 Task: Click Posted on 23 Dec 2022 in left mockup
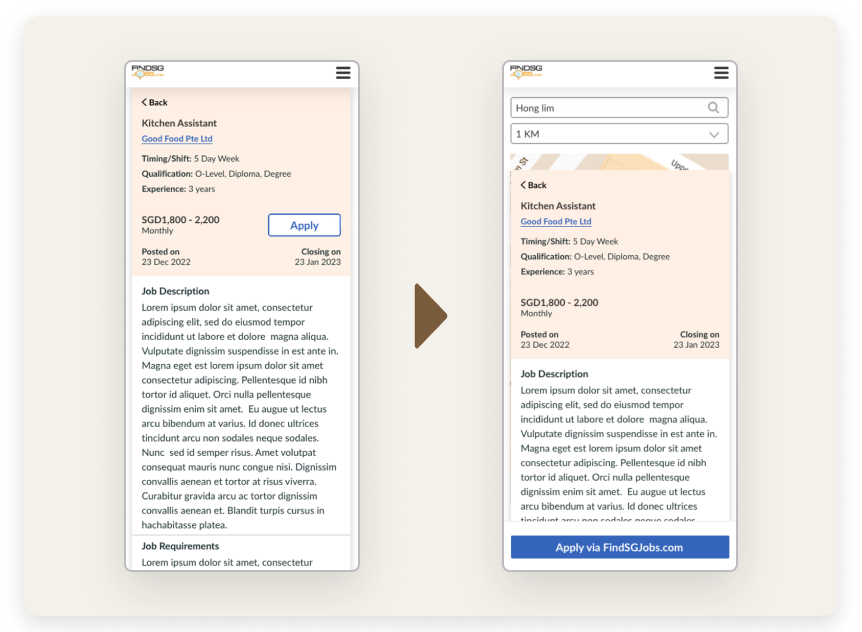pyautogui.click(x=166, y=257)
